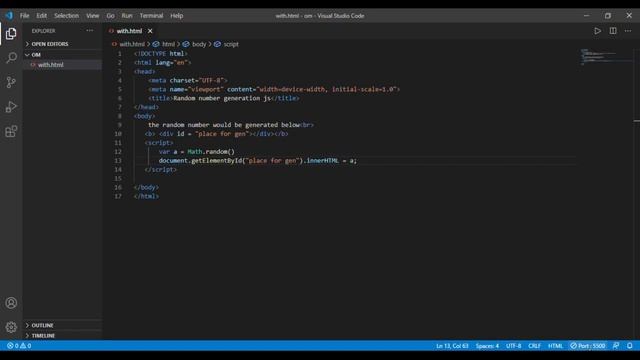Click the getElementById code line

point(258,160)
